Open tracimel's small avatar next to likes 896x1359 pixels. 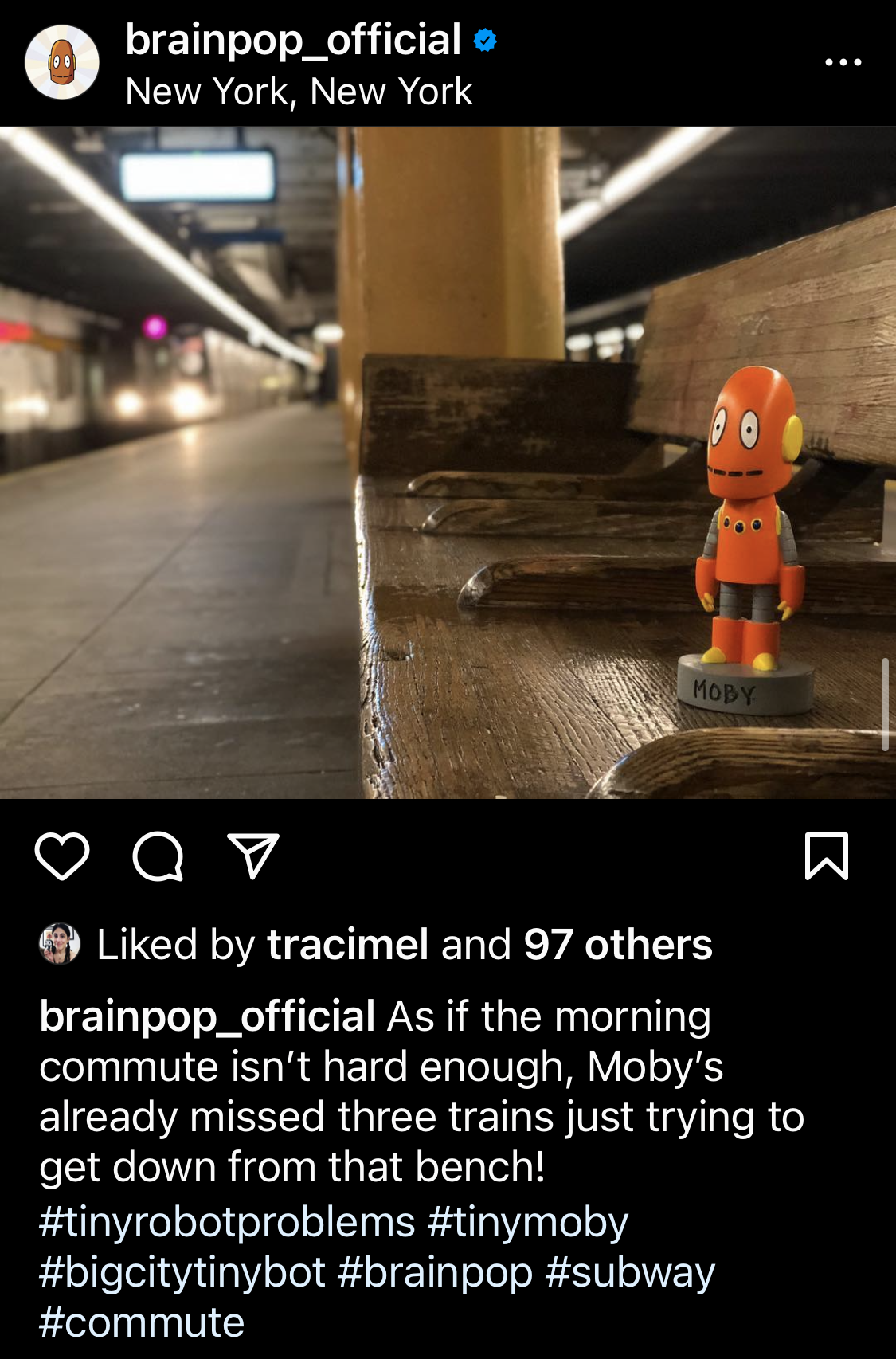60,944
